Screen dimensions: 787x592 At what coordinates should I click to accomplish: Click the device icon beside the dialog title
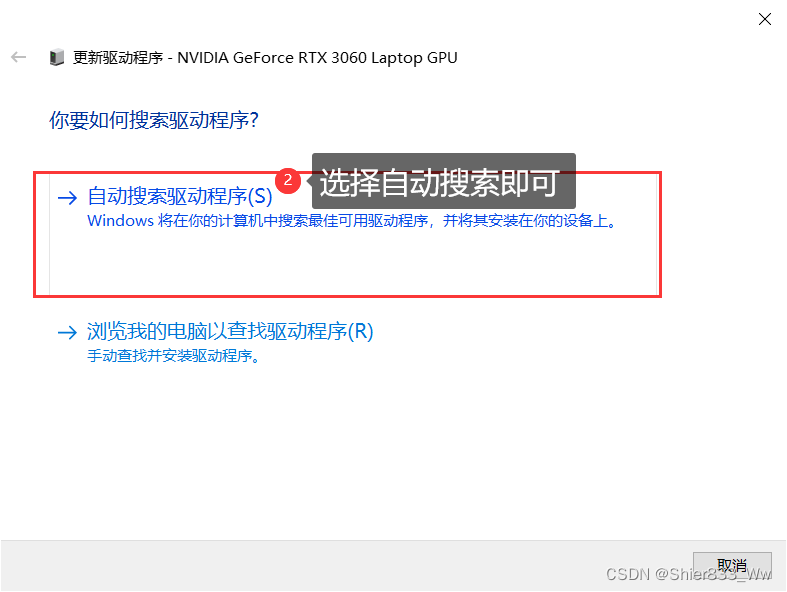tap(57, 57)
